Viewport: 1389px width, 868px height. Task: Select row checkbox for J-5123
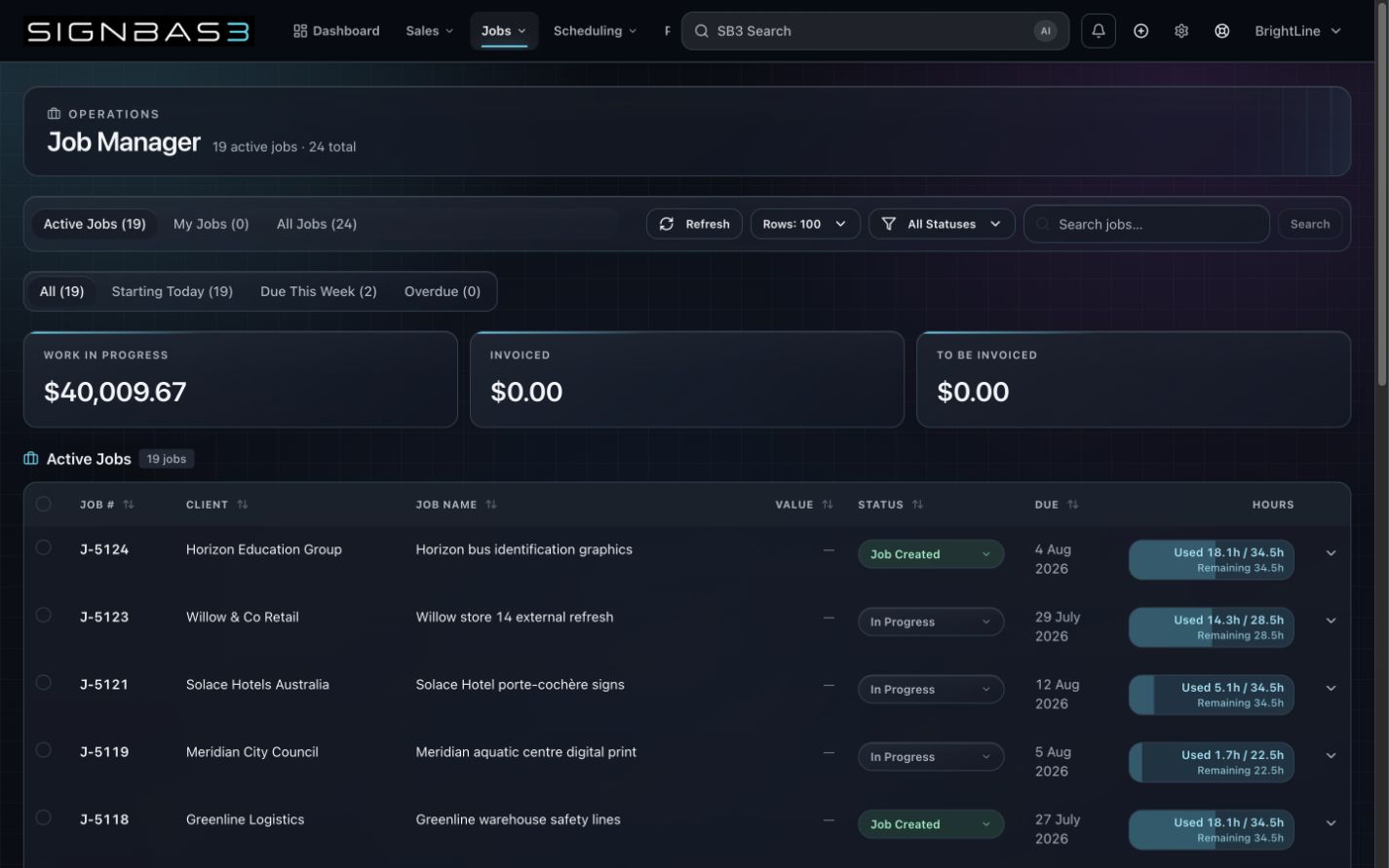click(x=43, y=615)
